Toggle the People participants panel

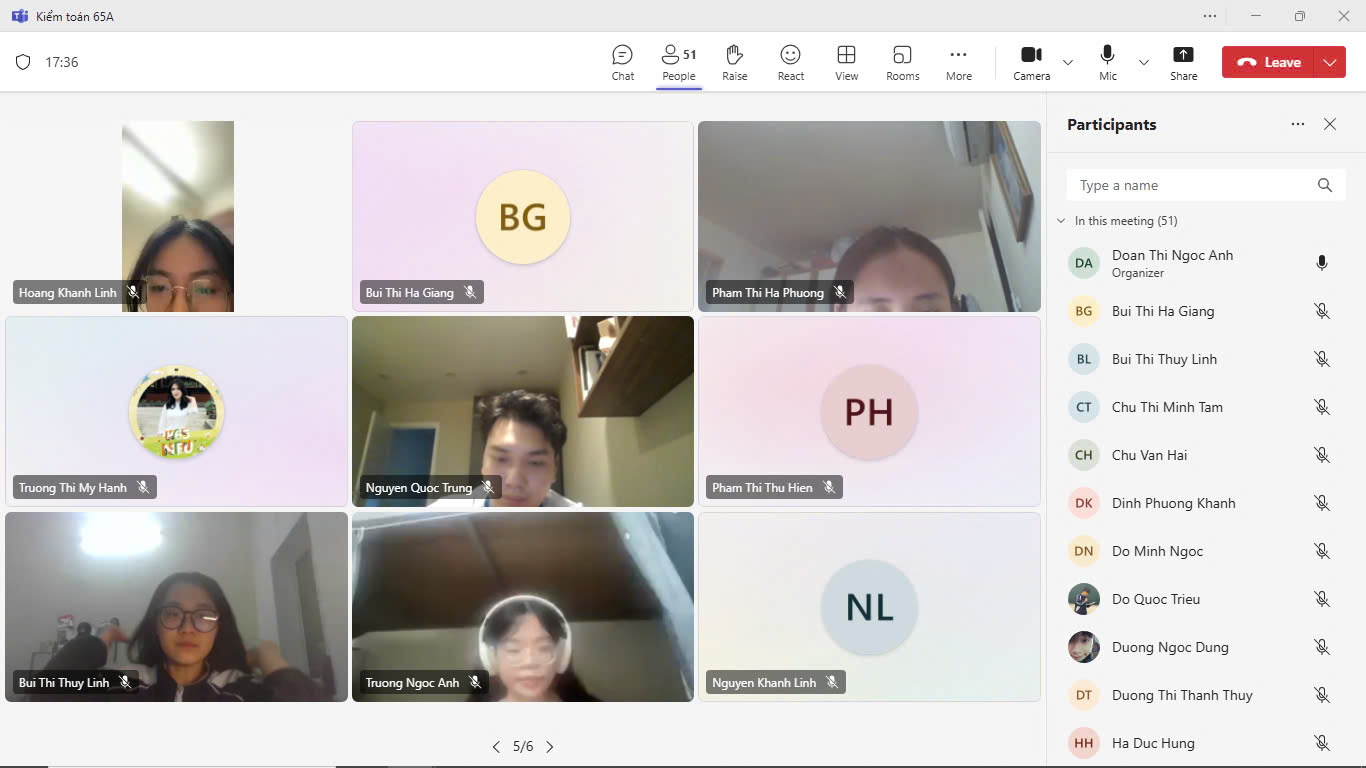click(x=678, y=62)
